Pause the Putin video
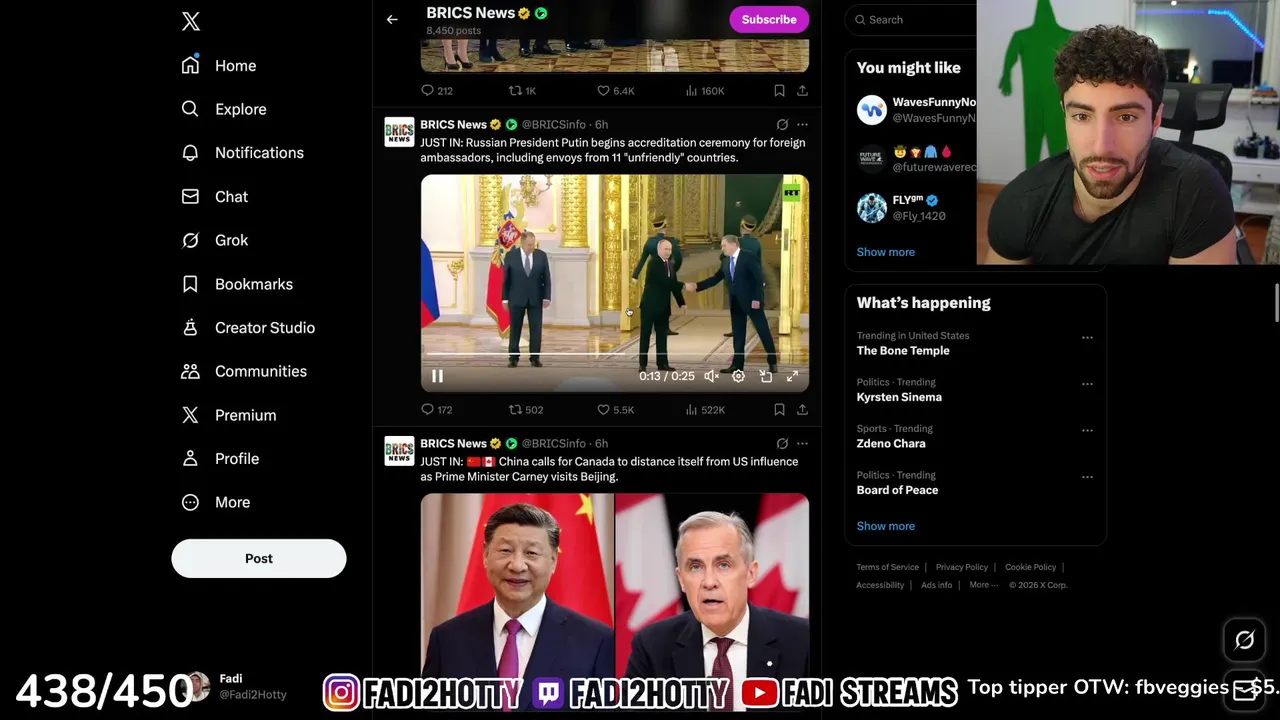Screen dimensions: 1280x720 [437, 376]
